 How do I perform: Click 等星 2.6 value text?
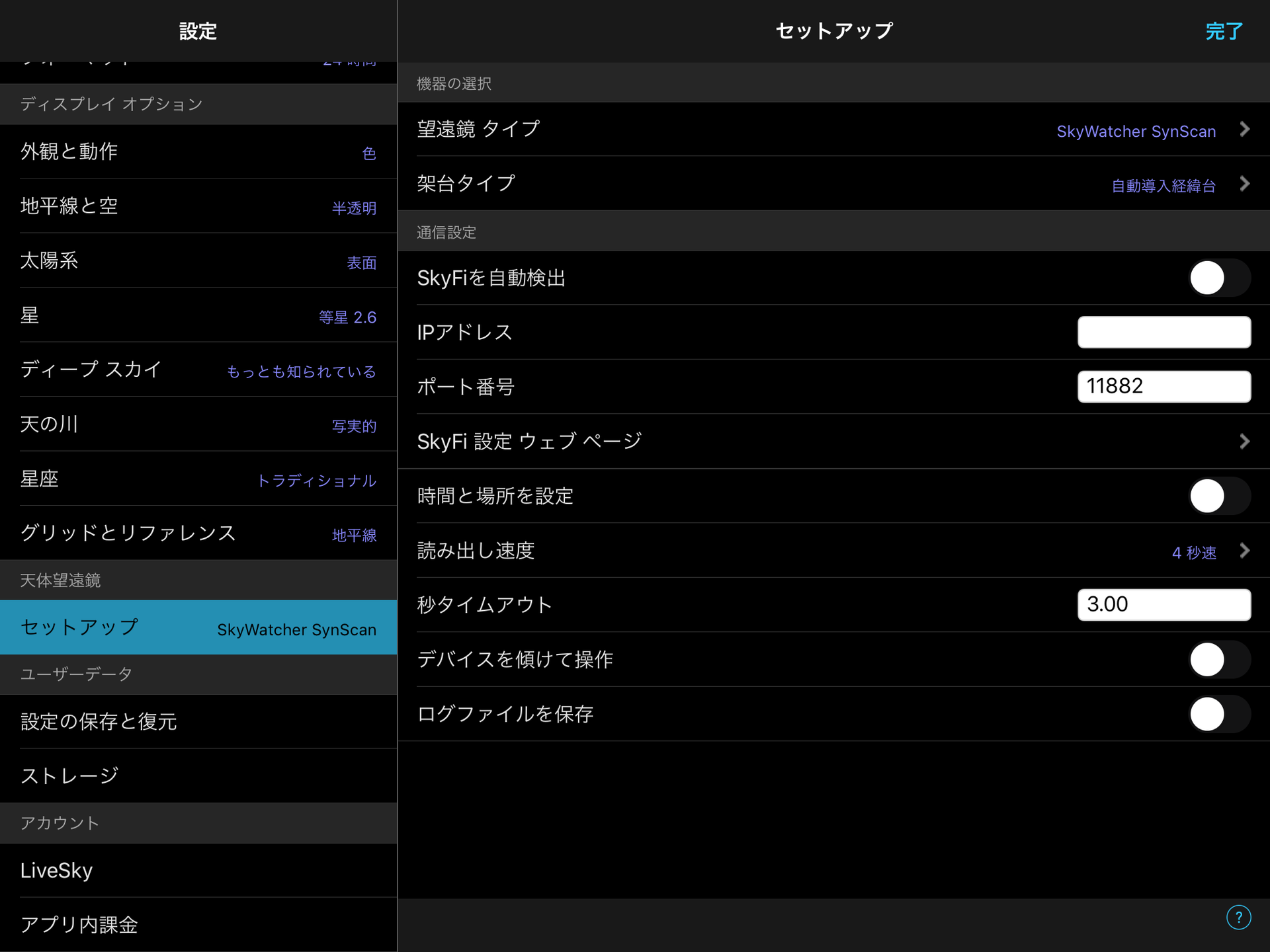coord(347,317)
